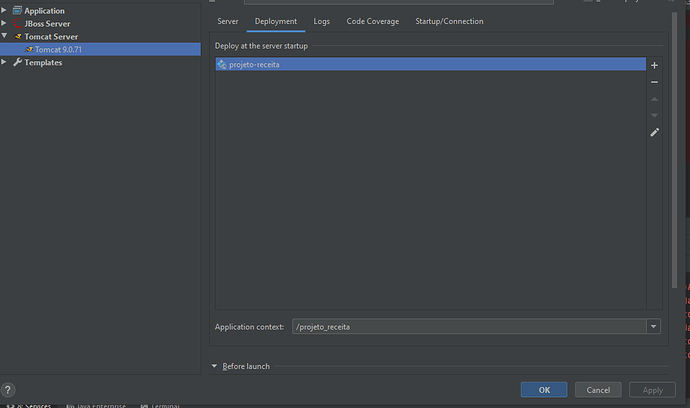Image resolution: width=690 pixels, height=408 pixels.
Task: Expand the Templates tree node
Action: click(4, 62)
